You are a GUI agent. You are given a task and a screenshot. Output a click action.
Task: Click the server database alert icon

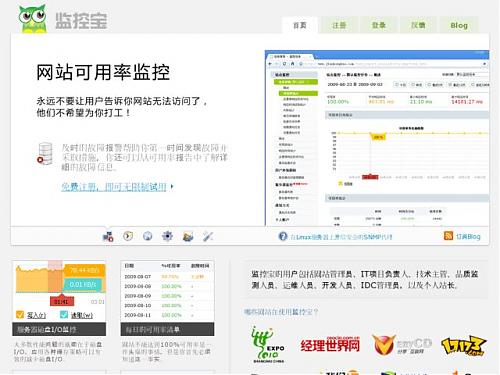(45, 154)
